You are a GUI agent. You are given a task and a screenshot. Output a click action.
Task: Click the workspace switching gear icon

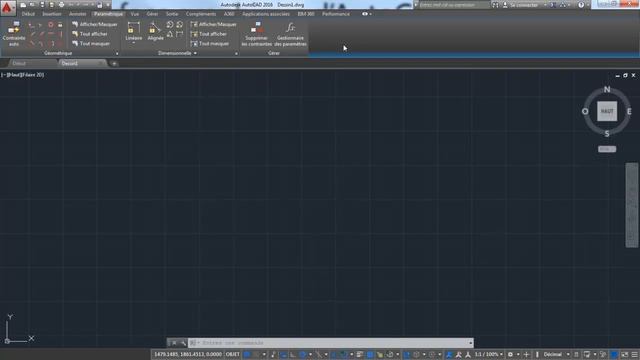click(x=510, y=354)
